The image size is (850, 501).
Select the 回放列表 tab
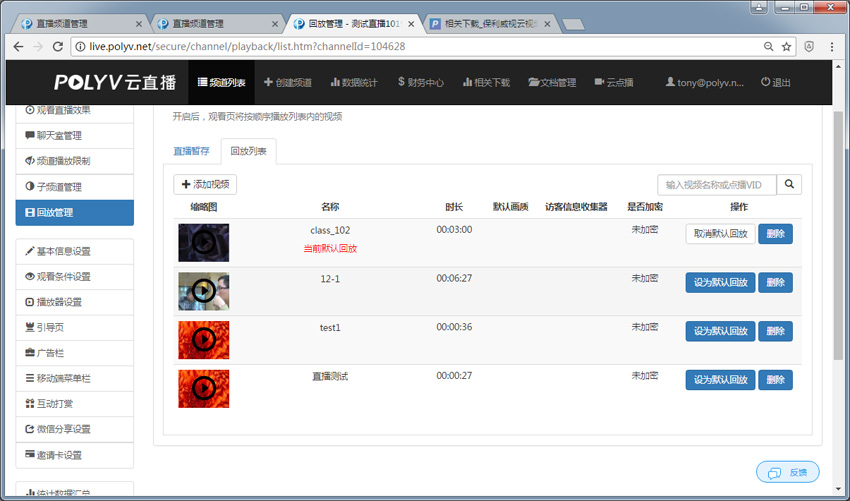248,151
